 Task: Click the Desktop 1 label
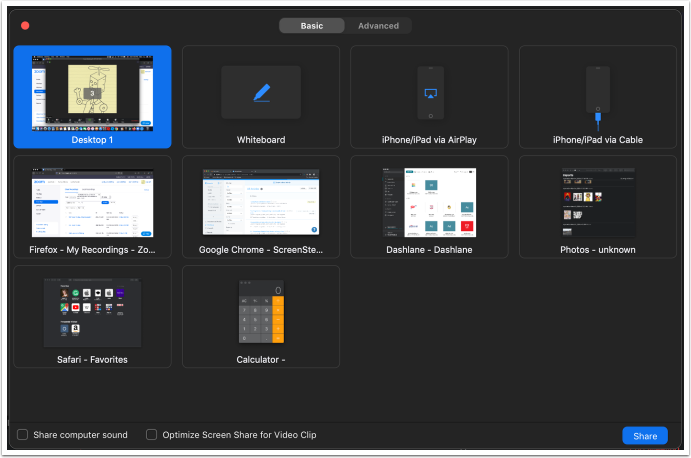click(92, 140)
